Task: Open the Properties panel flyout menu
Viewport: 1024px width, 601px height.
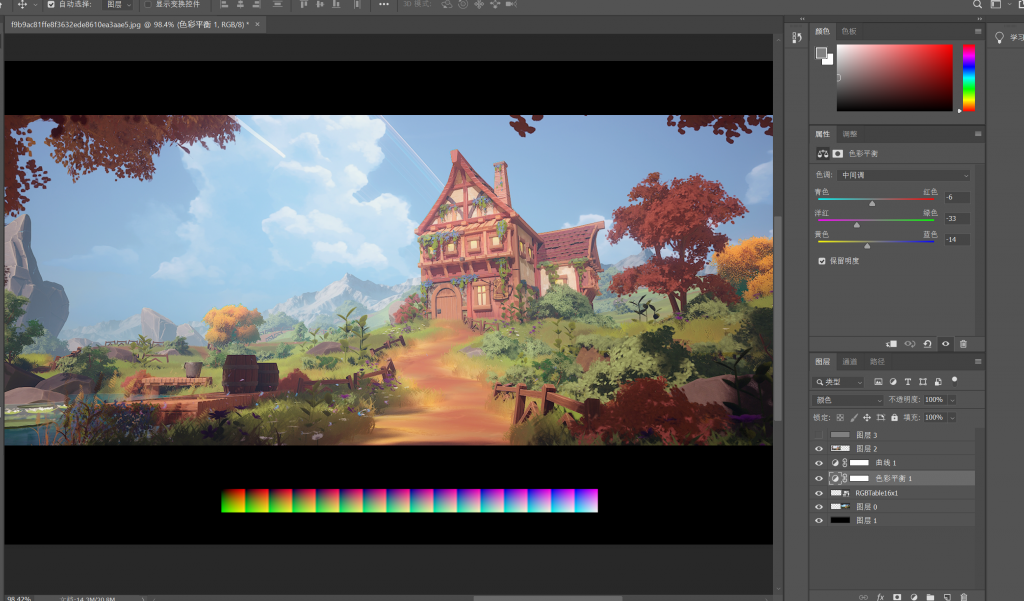Action: (x=978, y=134)
